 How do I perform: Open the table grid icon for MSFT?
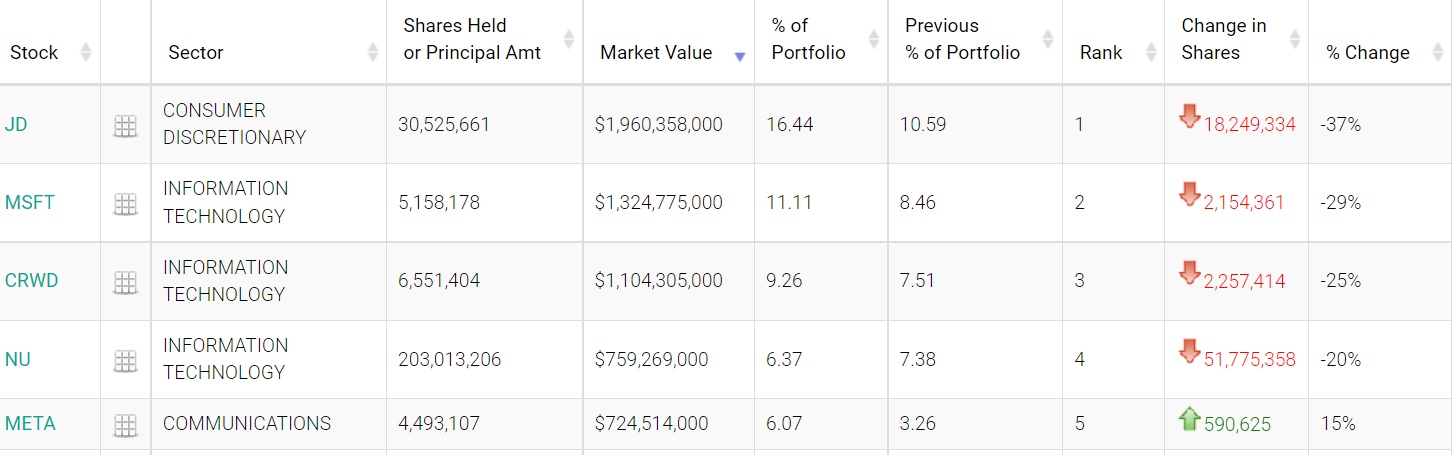point(125,204)
